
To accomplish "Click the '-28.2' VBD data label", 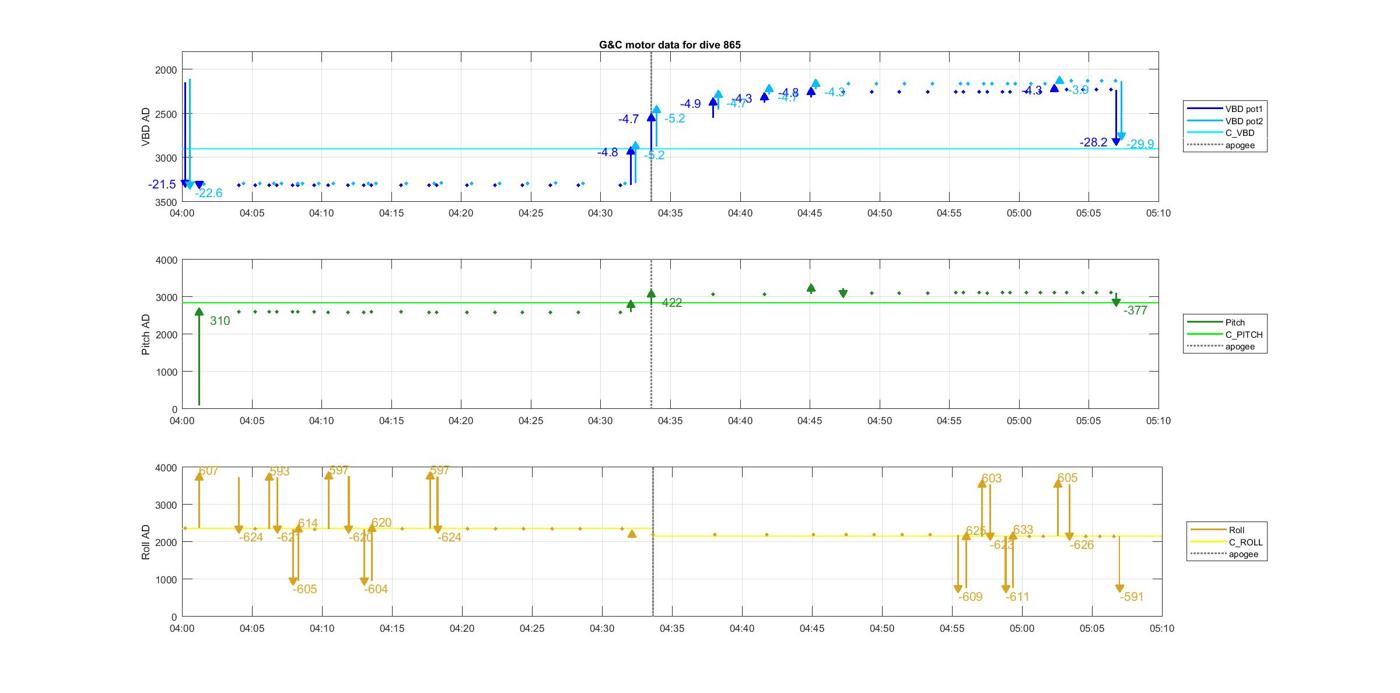I will coord(1093,143).
